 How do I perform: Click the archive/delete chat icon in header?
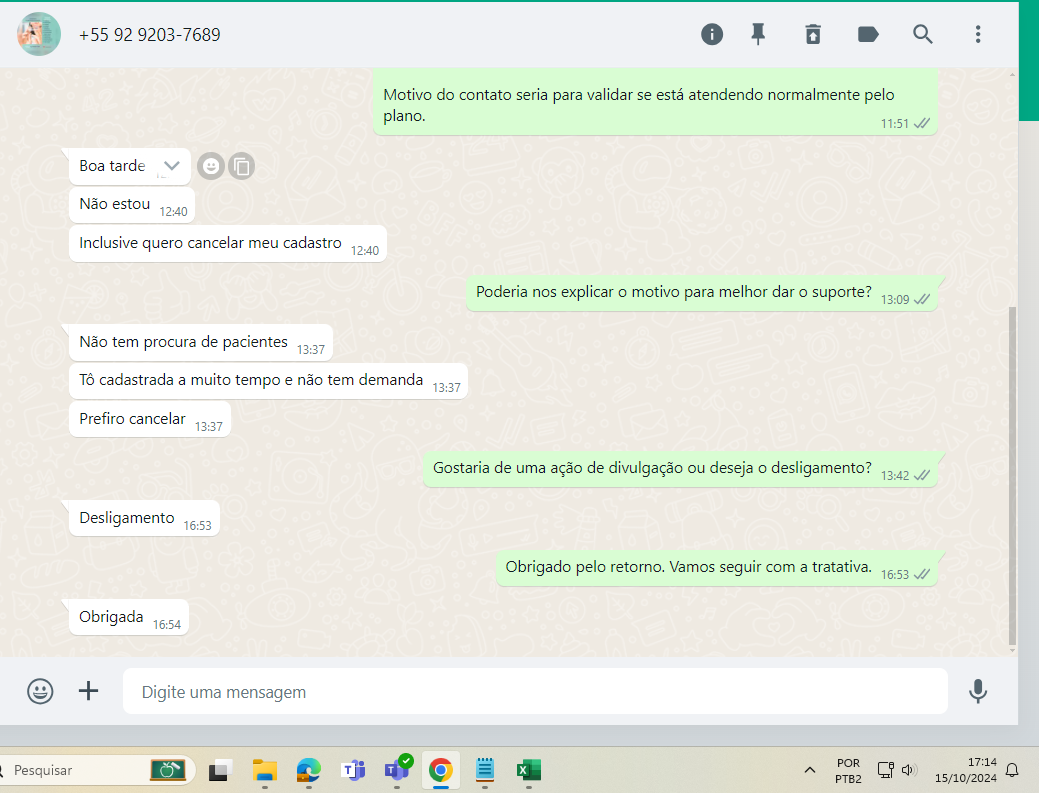pyautogui.click(x=813, y=35)
